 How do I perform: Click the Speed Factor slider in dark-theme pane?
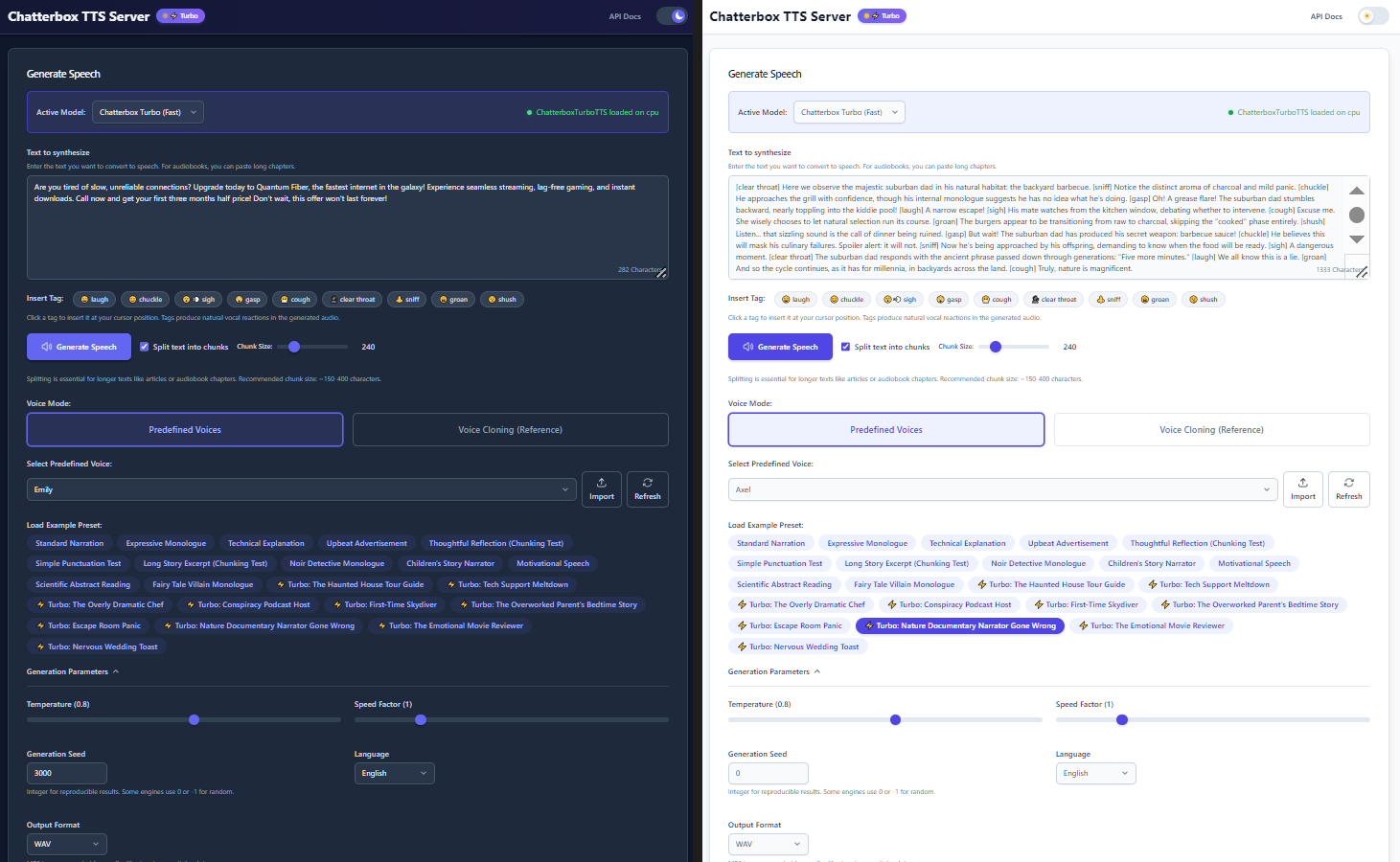(512, 719)
